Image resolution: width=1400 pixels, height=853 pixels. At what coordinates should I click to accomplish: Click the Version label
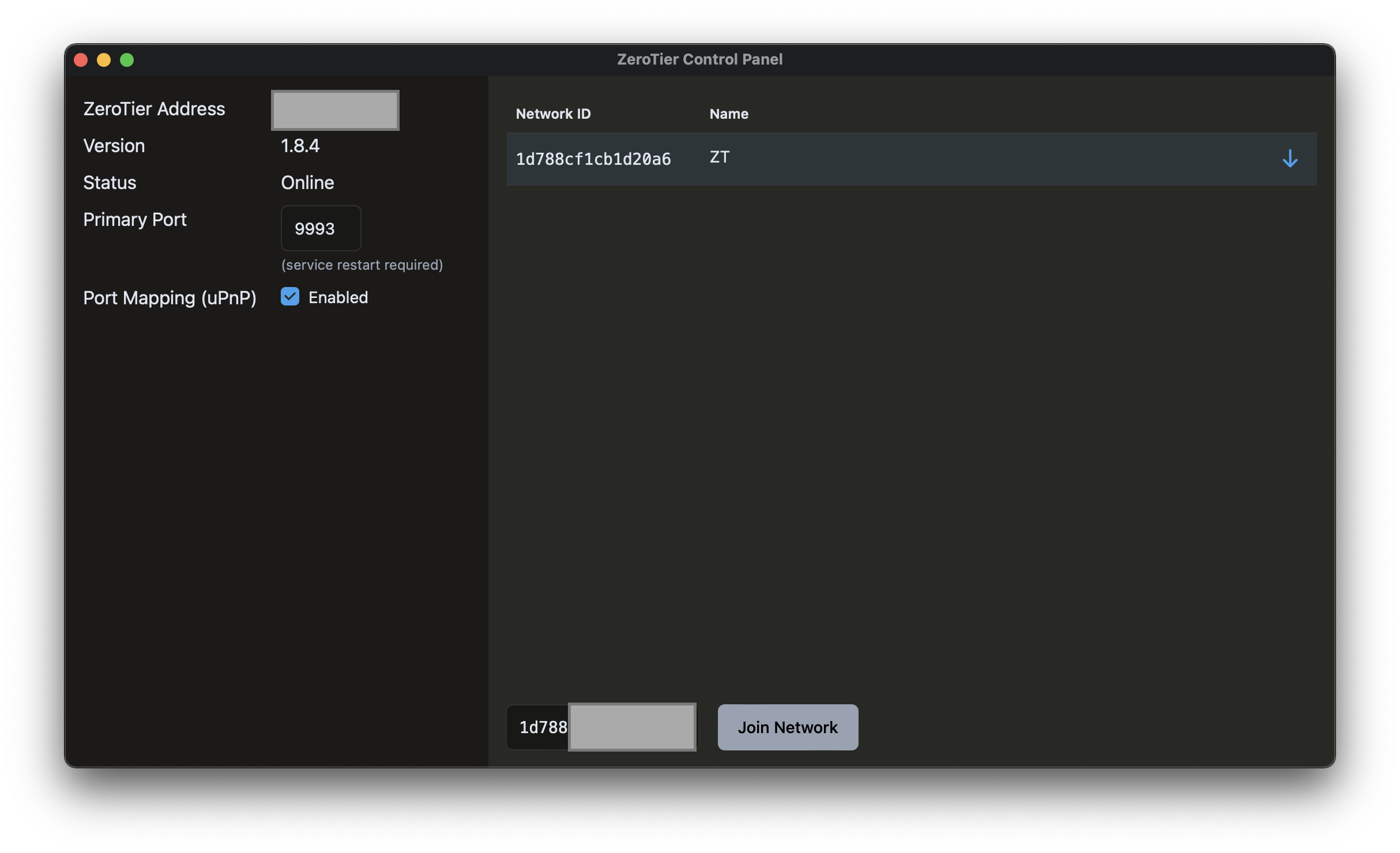[x=114, y=146]
